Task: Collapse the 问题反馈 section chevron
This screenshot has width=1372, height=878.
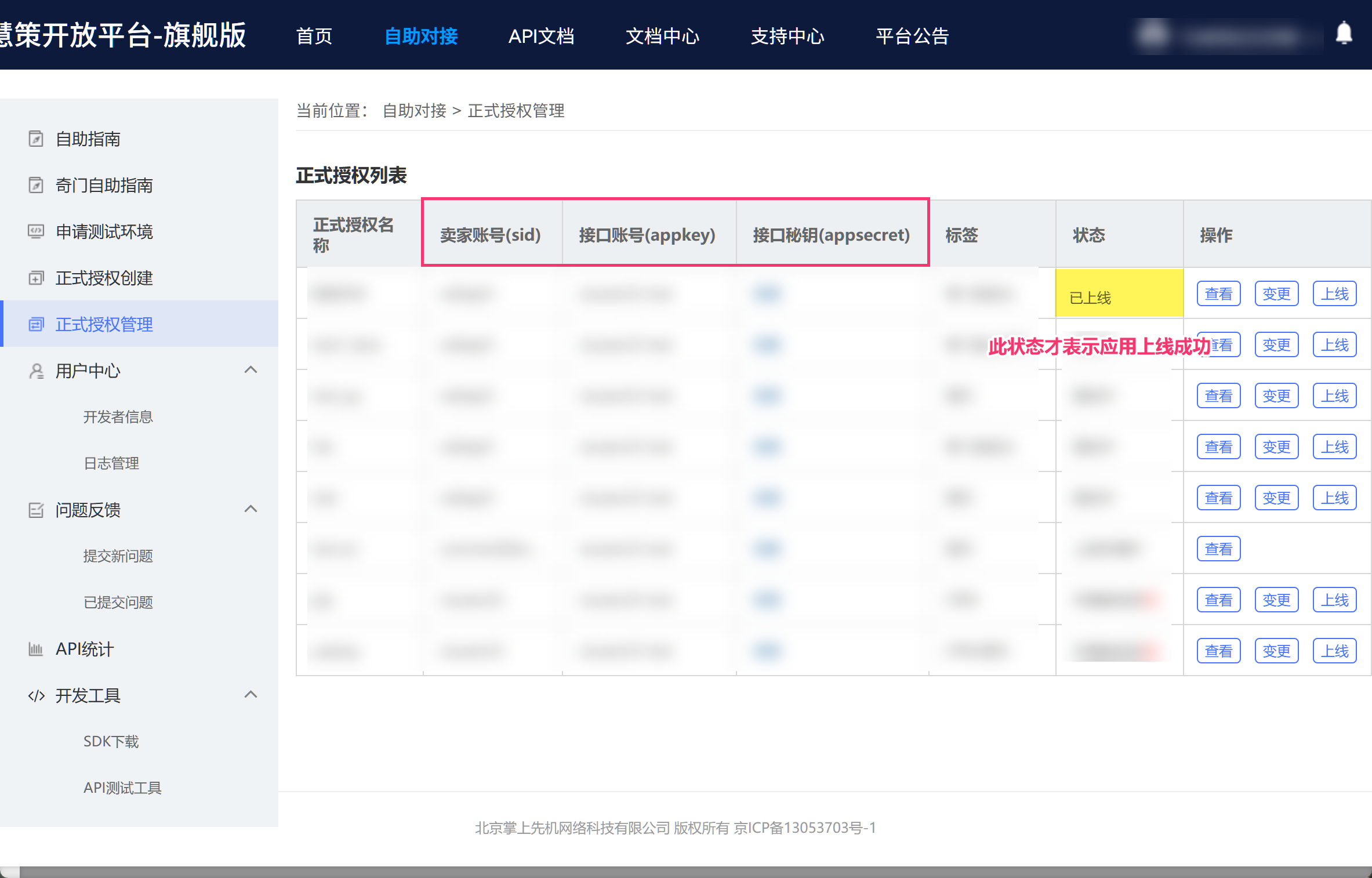Action: [x=251, y=509]
